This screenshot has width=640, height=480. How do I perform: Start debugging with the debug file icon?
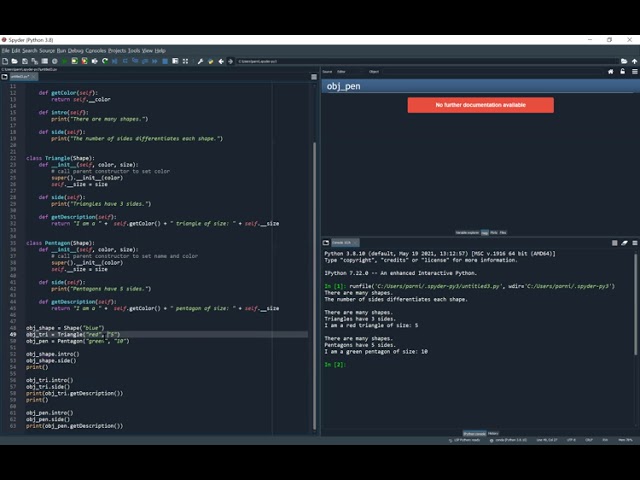coord(115,61)
